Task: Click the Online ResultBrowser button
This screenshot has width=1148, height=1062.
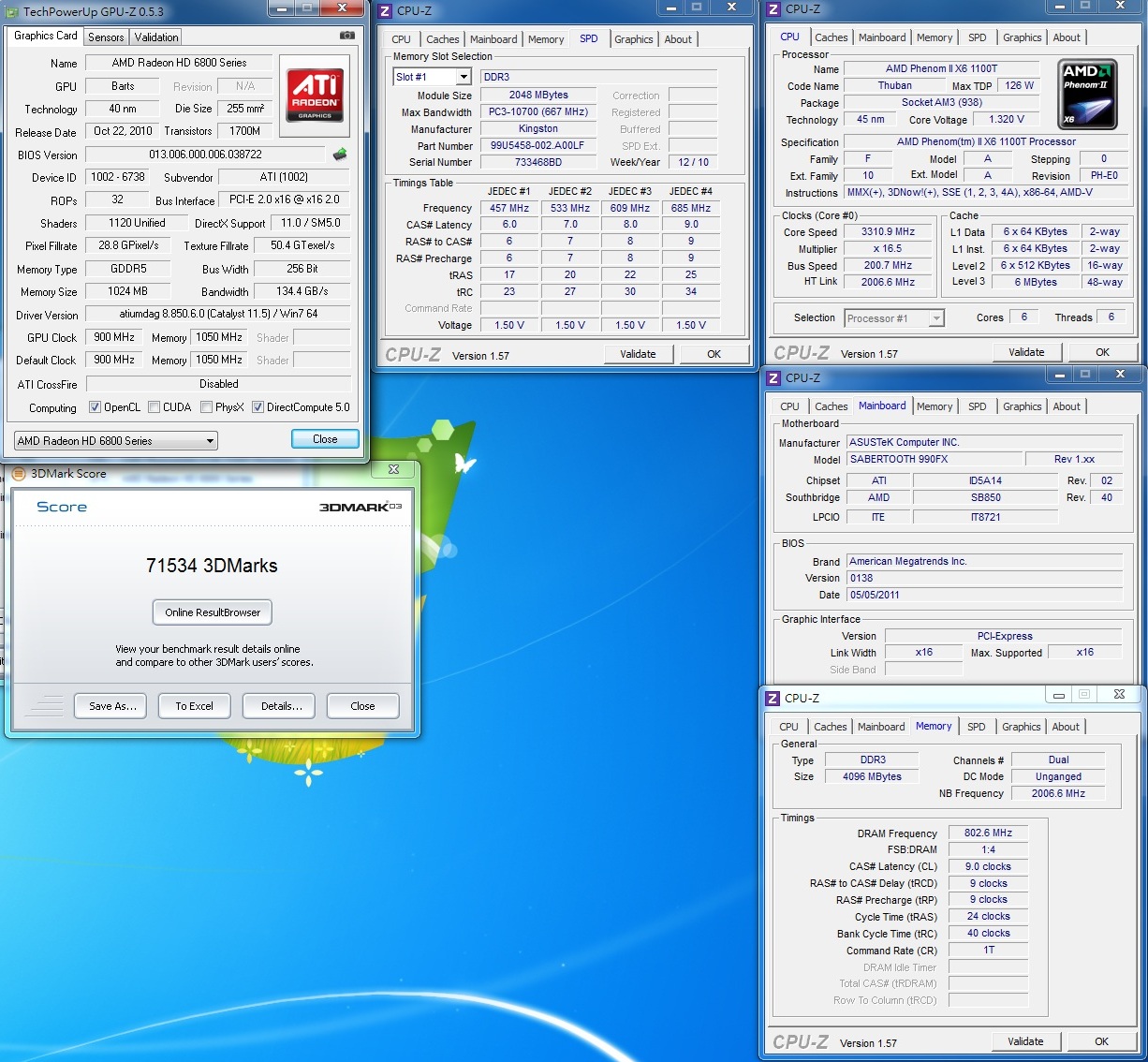Action: click(x=213, y=612)
